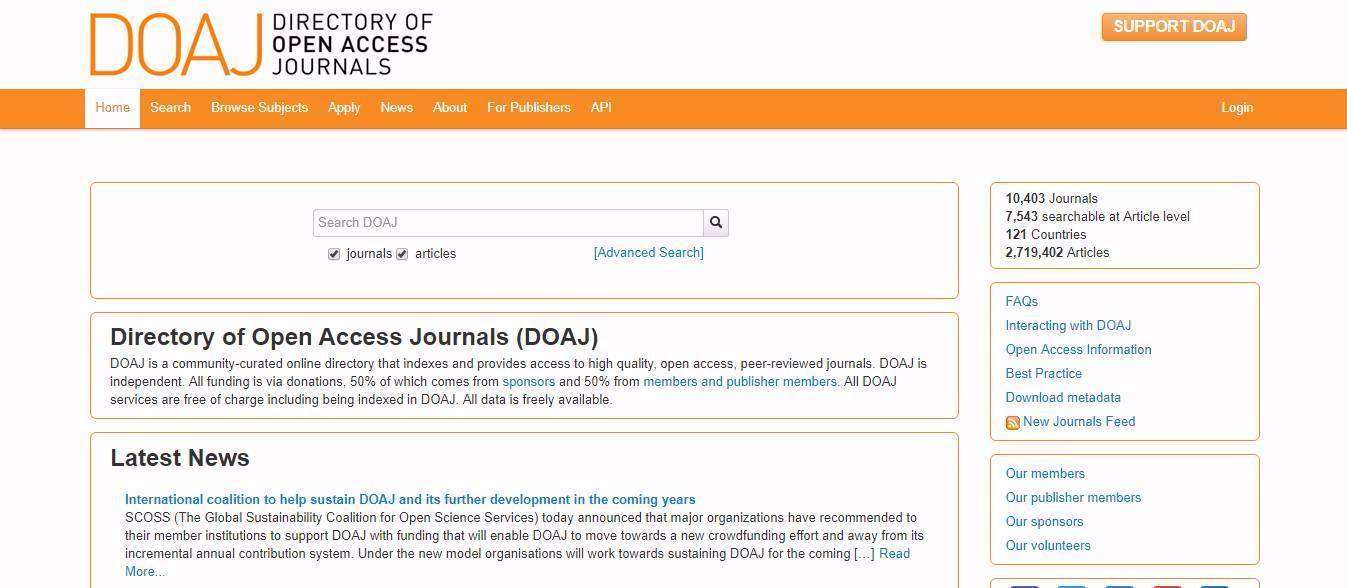Click the 121 Countries statistic
Screen dimensions: 1347x588
(1046, 235)
